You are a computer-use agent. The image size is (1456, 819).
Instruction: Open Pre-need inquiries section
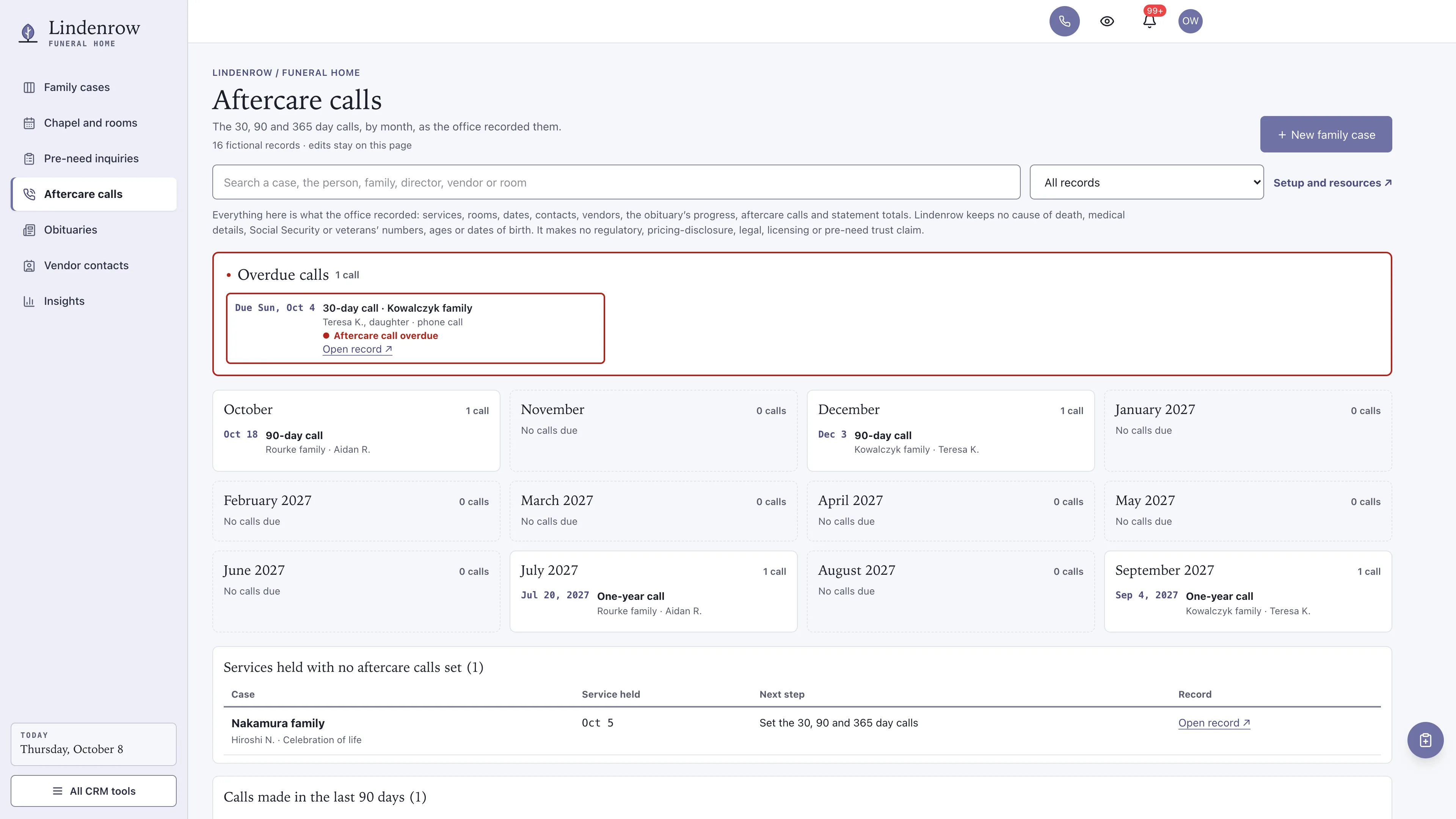pos(94,159)
